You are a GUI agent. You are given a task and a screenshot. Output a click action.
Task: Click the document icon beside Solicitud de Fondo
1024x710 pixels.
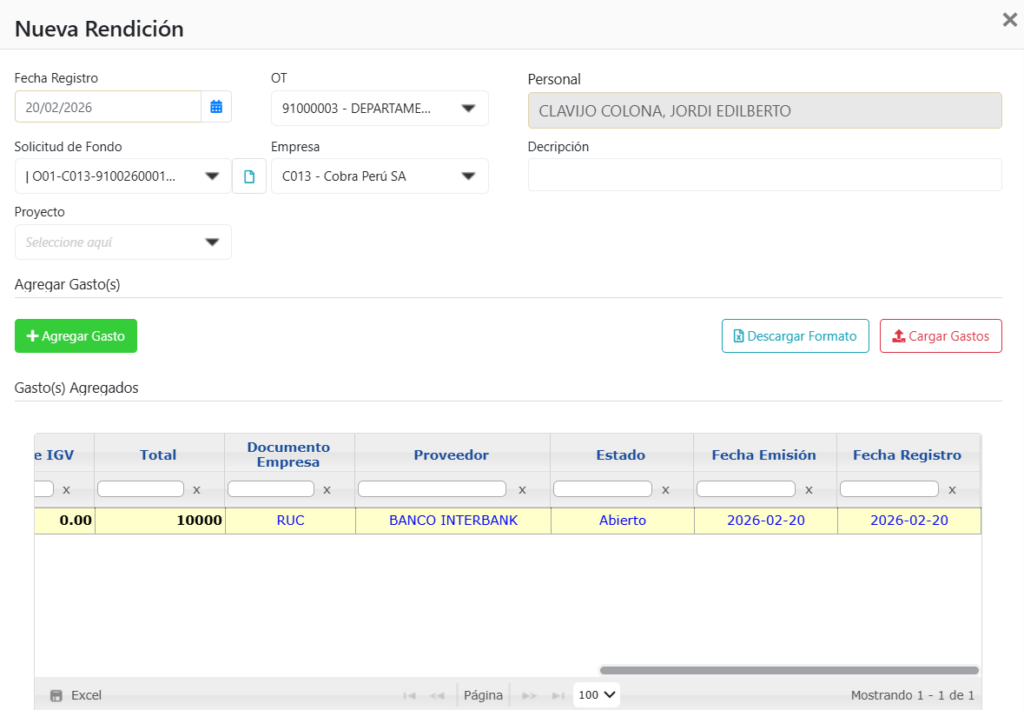click(249, 177)
